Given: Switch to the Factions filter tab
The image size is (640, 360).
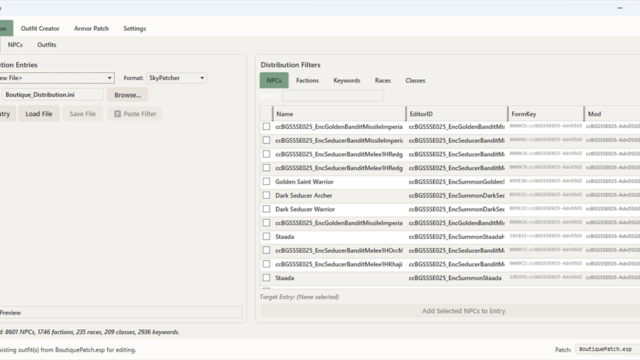Looking at the screenshot, I should tap(307, 80).
